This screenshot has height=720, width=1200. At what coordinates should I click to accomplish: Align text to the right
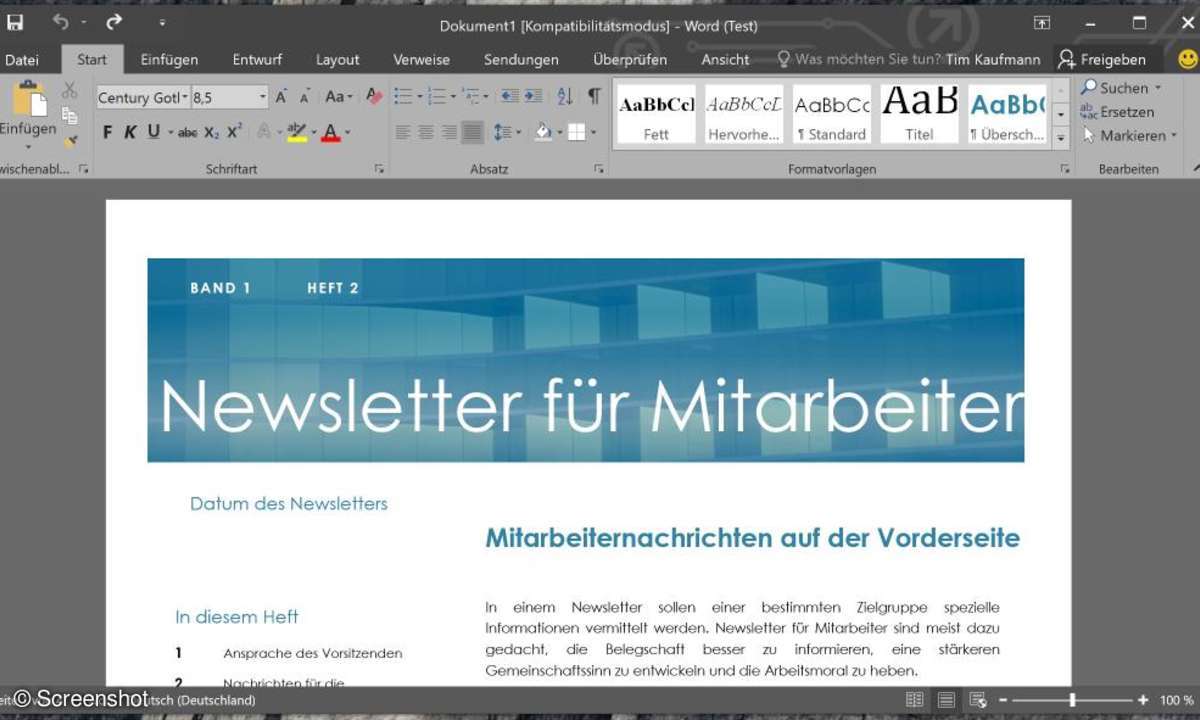(x=449, y=132)
